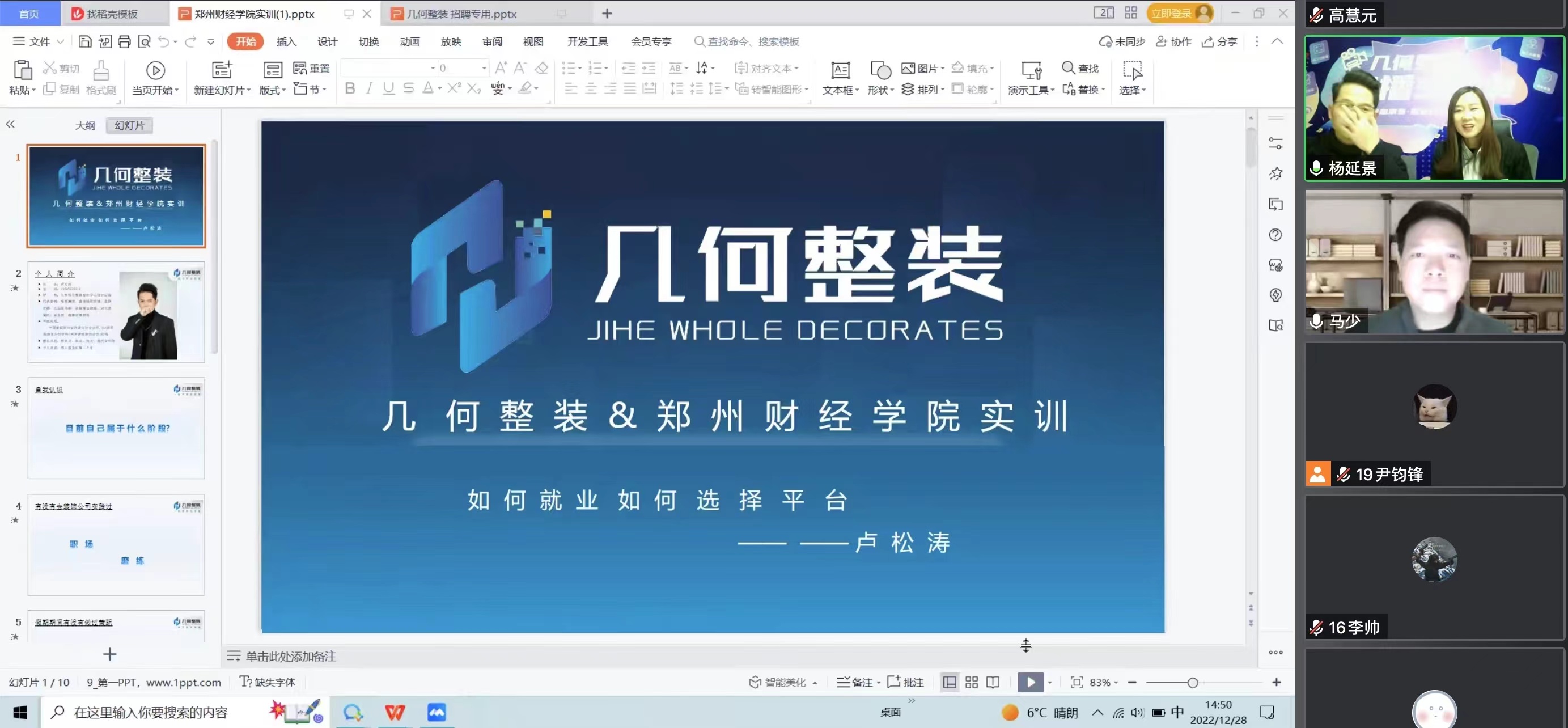The image size is (1568, 728).
Task: Open the Animation (动画) ribbon tab
Action: click(410, 41)
